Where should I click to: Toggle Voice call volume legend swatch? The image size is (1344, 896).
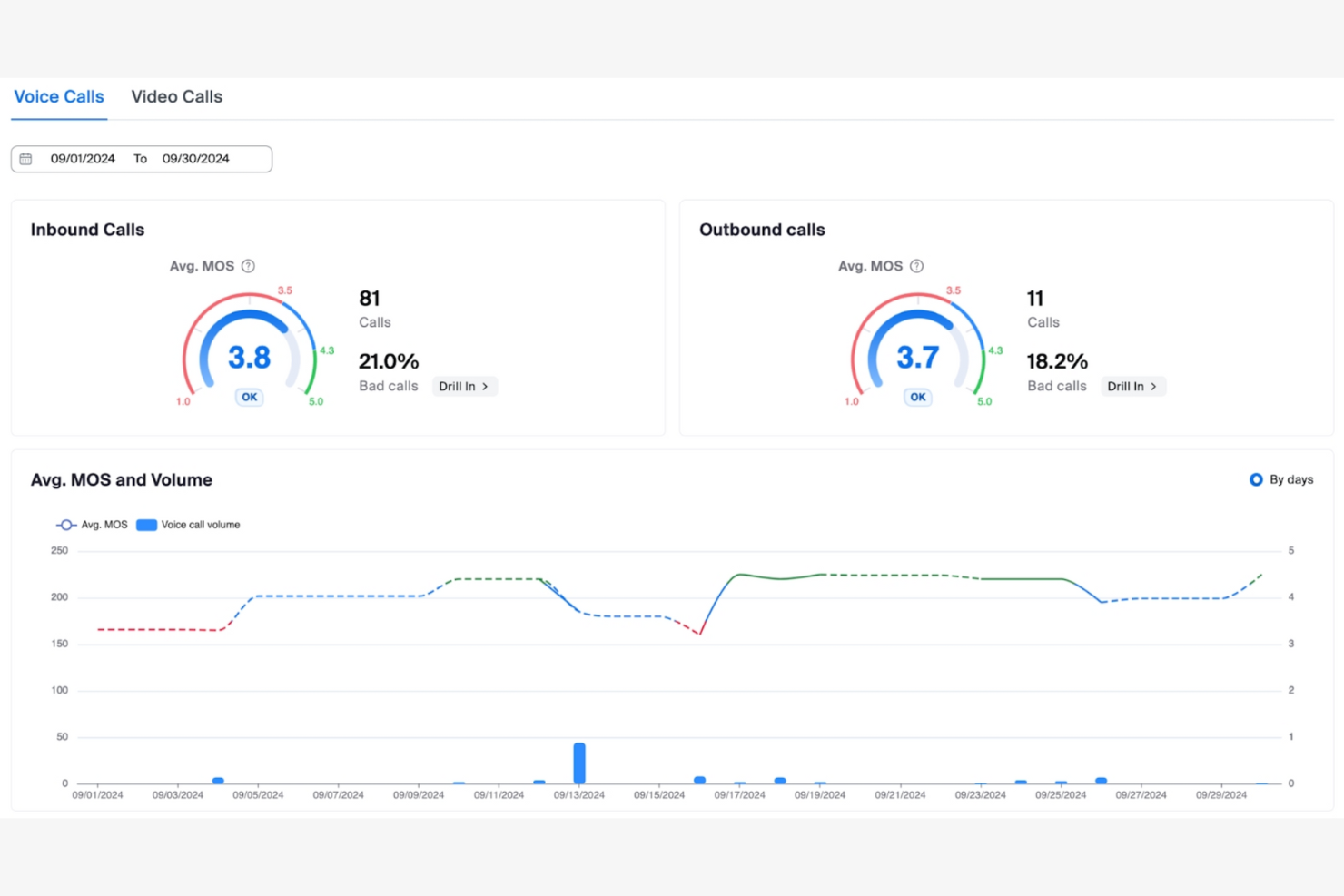(x=146, y=525)
